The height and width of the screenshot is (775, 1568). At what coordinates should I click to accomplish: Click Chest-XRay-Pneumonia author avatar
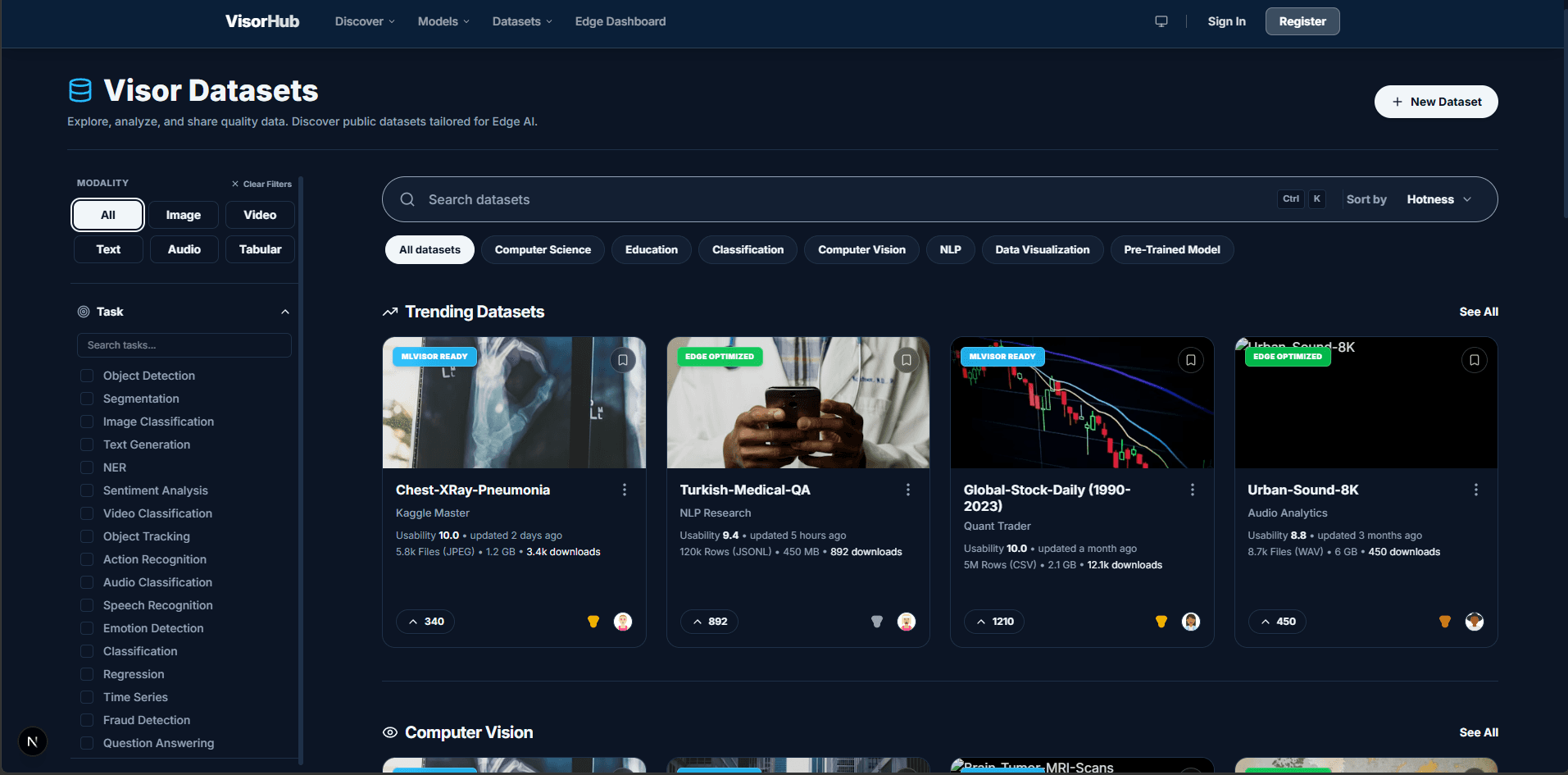click(x=623, y=622)
